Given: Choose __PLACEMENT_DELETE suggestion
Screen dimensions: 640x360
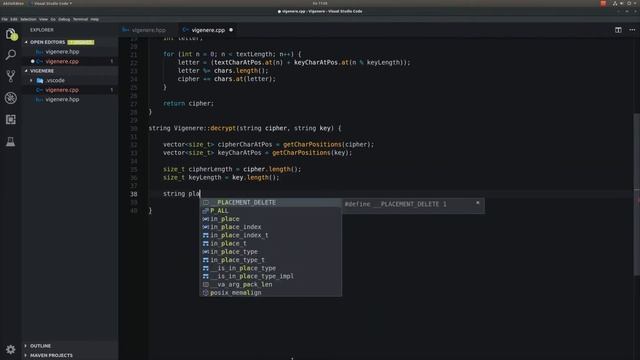Looking at the screenshot, I should (x=270, y=202).
